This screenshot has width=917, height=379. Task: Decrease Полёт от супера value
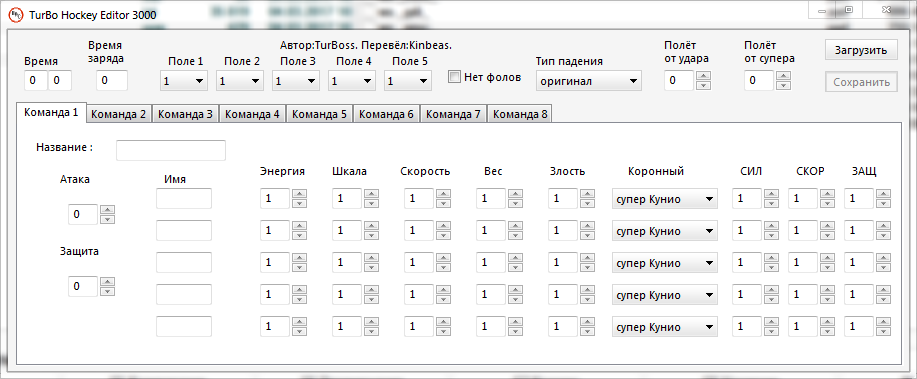784,85
